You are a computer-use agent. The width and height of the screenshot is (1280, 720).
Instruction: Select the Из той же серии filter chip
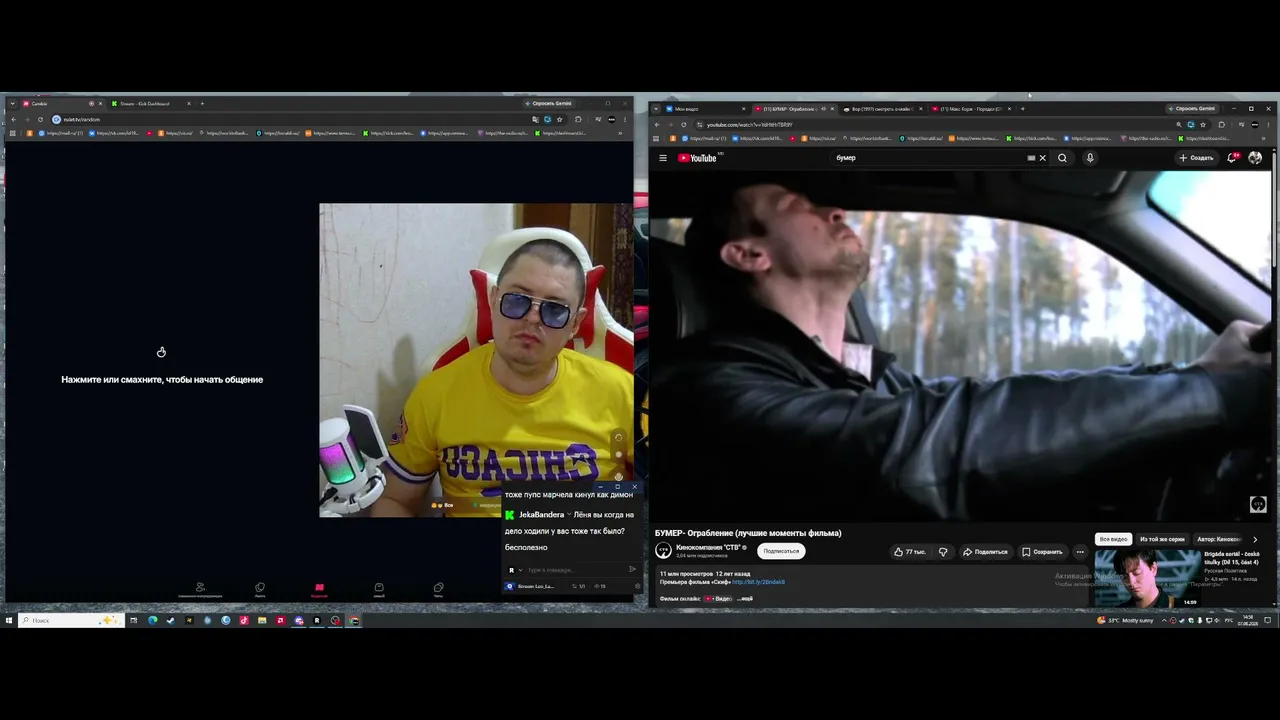point(1162,539)
